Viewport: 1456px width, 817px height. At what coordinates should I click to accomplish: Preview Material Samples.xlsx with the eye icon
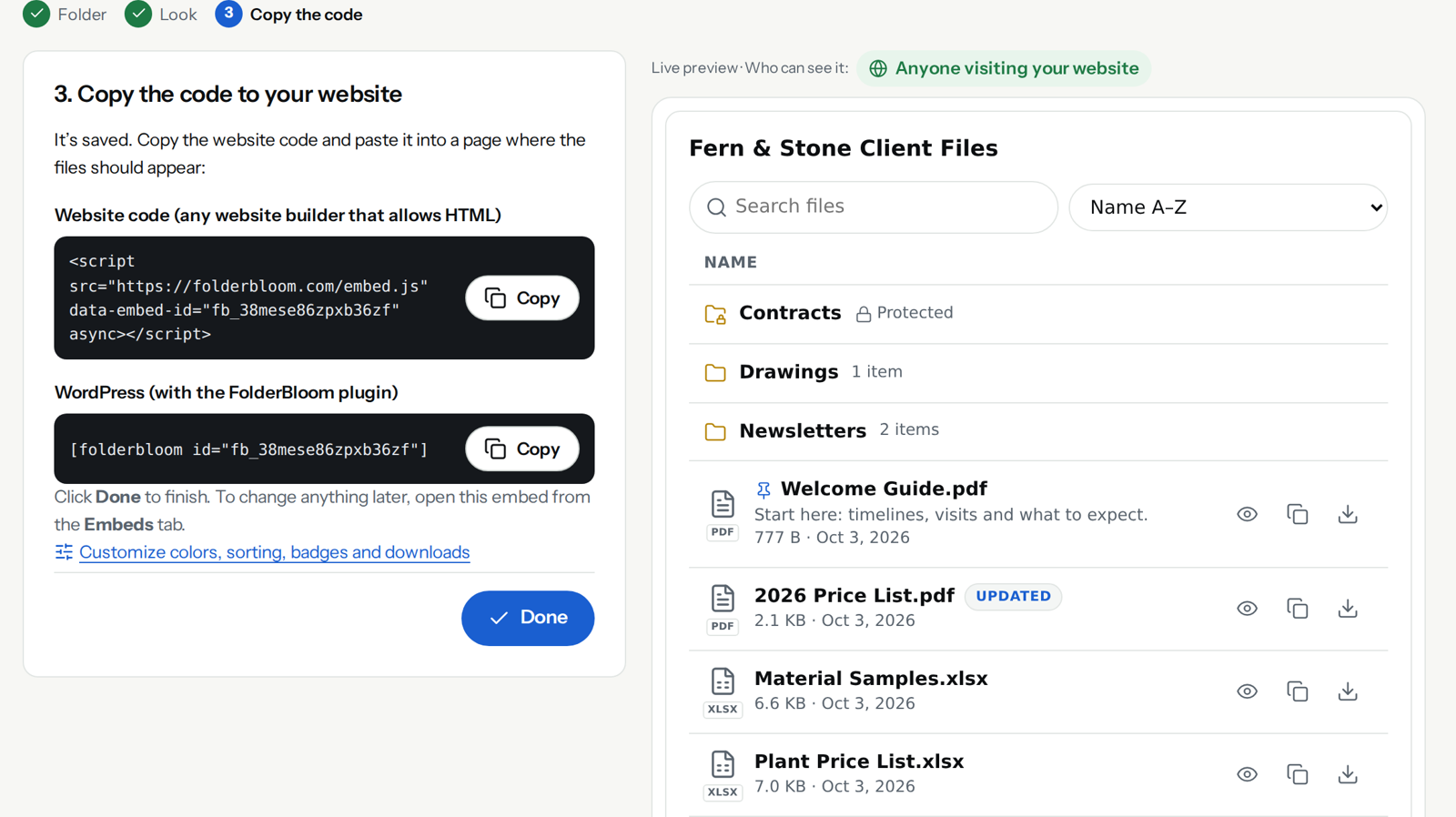pyautogui.click(x=1247, y=691)
